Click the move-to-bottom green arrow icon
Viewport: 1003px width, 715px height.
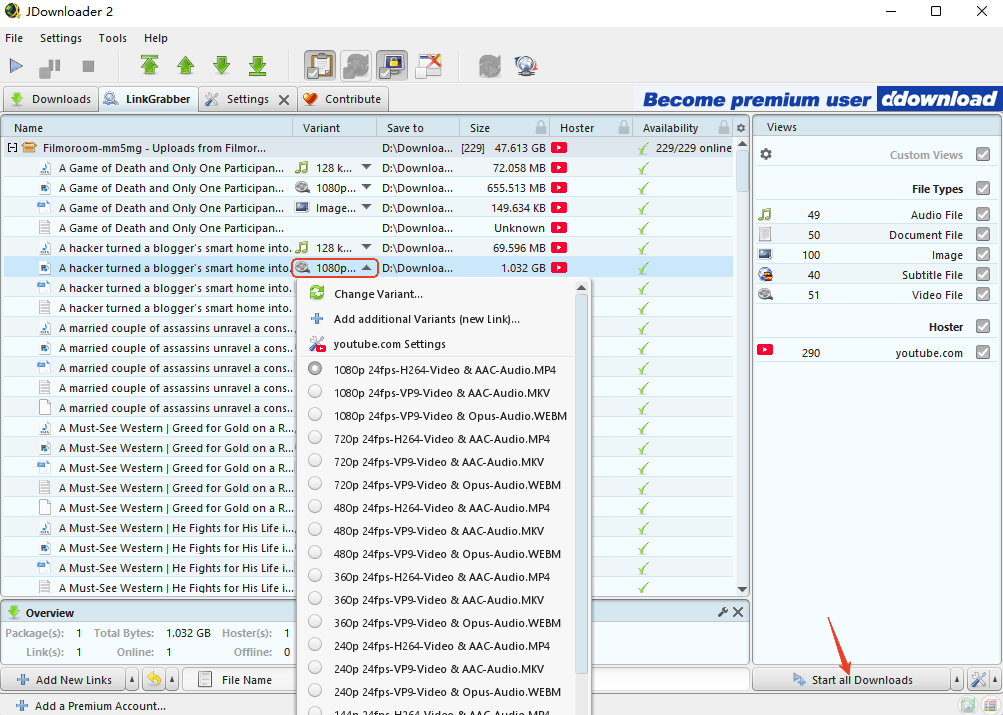coord(258,66)
